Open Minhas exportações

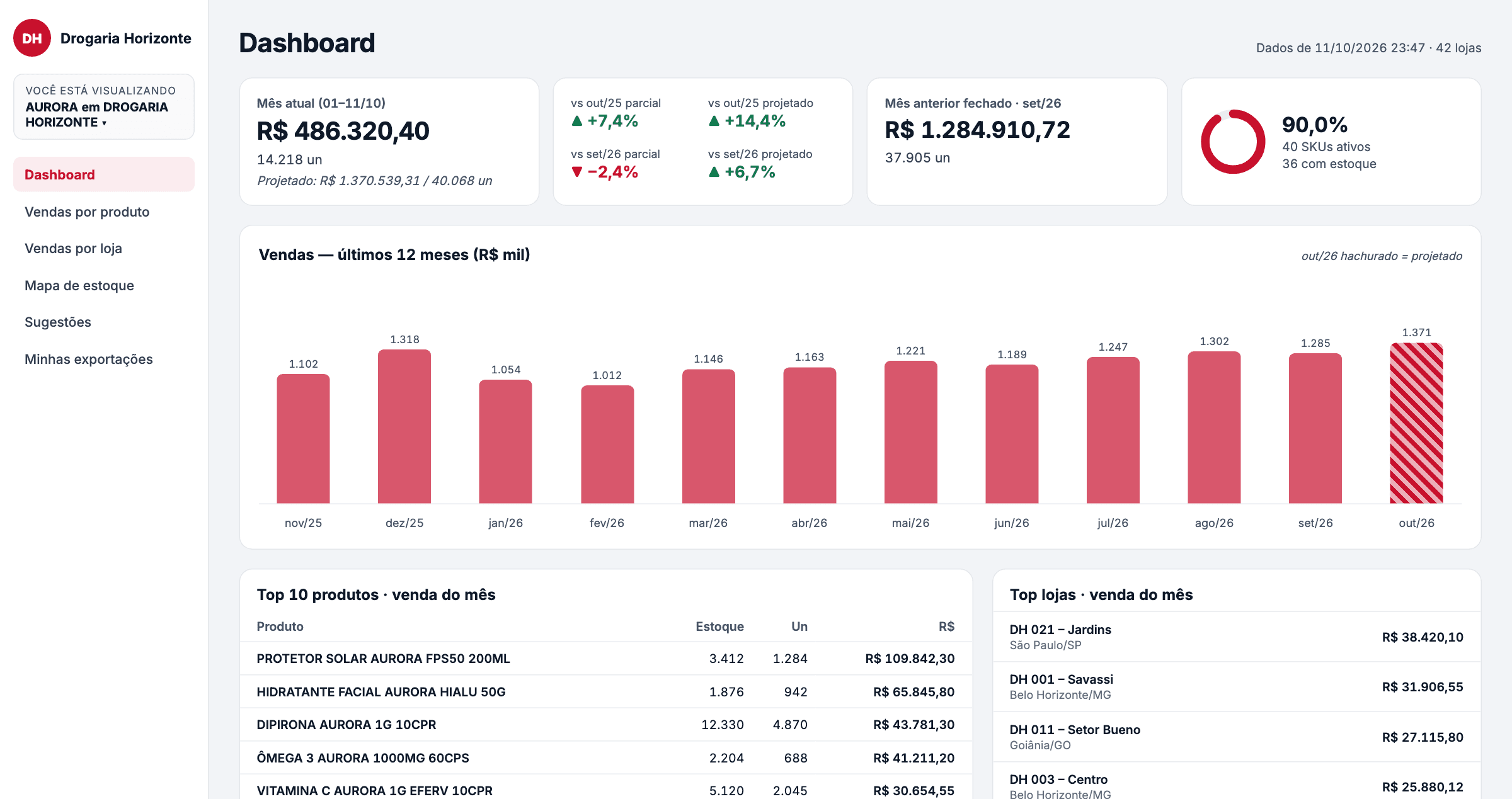pos(104,359)
